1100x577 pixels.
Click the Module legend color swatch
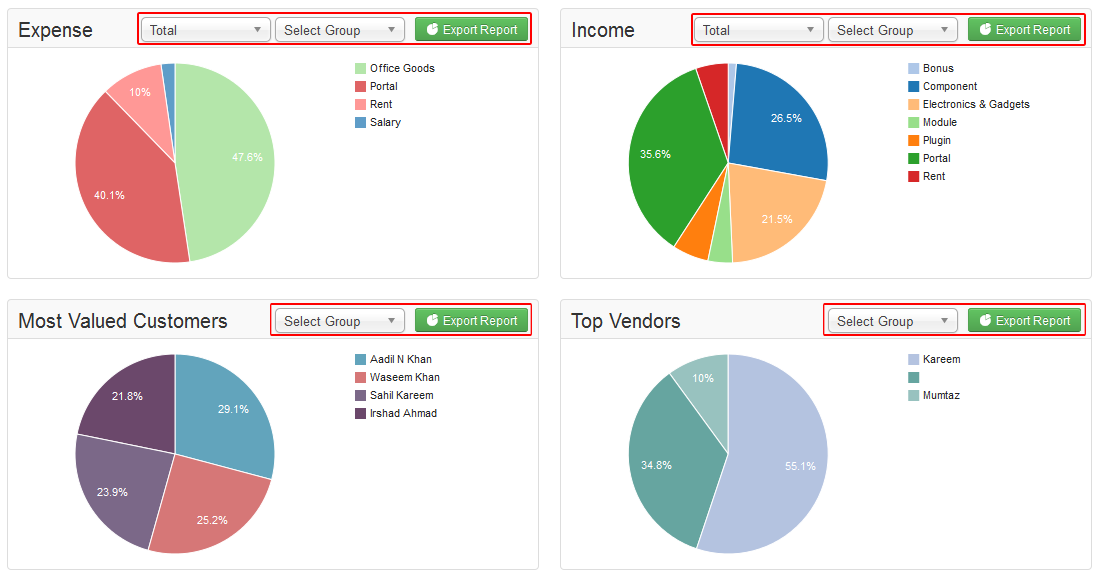pyautogui.click(x=913, y=122)
